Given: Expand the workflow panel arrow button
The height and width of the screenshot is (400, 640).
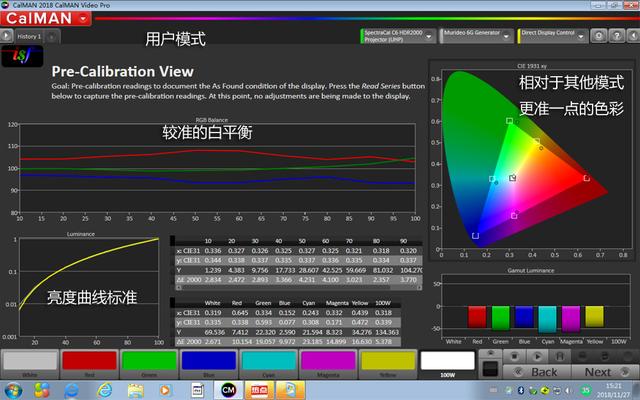Looking at the screenshot, I should [6, 36].
